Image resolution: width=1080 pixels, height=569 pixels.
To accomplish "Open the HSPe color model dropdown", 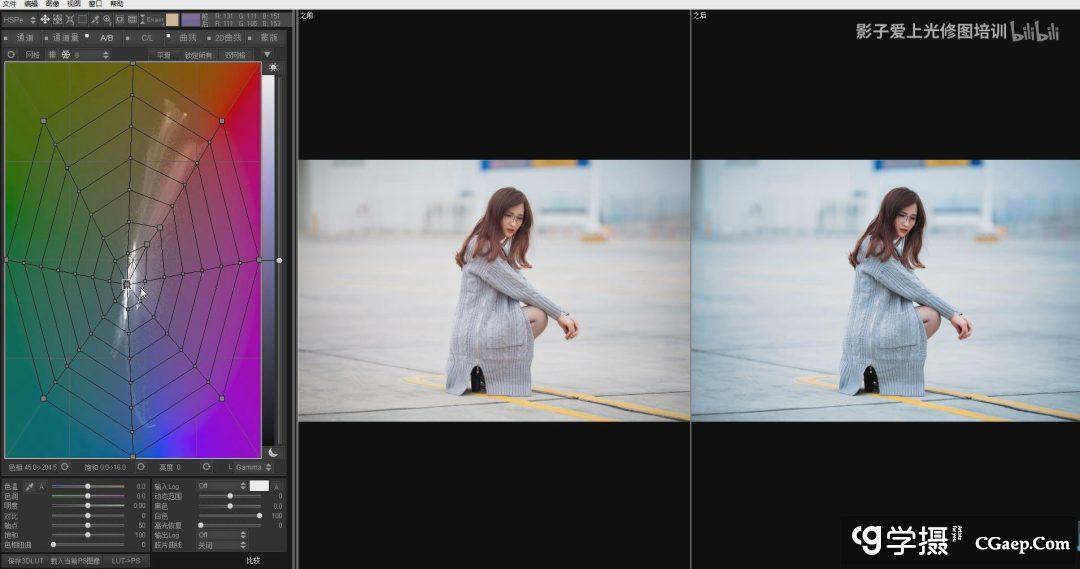I will (19, 19).
